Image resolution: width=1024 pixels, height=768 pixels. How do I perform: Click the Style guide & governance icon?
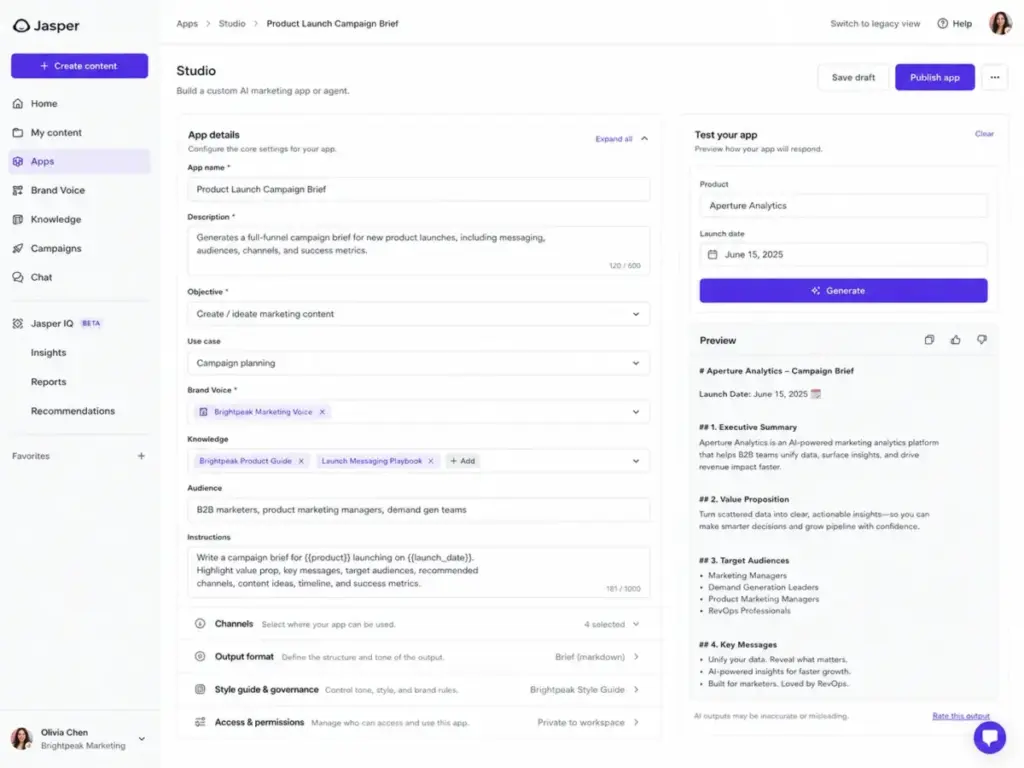(200, 689)
